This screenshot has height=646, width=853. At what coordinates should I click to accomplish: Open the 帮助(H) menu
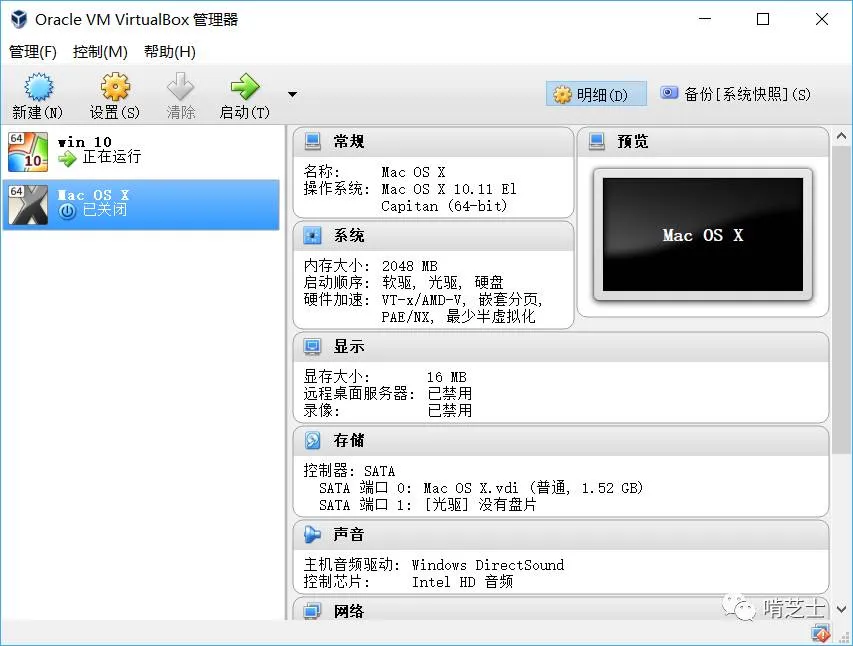click(170, 52)
